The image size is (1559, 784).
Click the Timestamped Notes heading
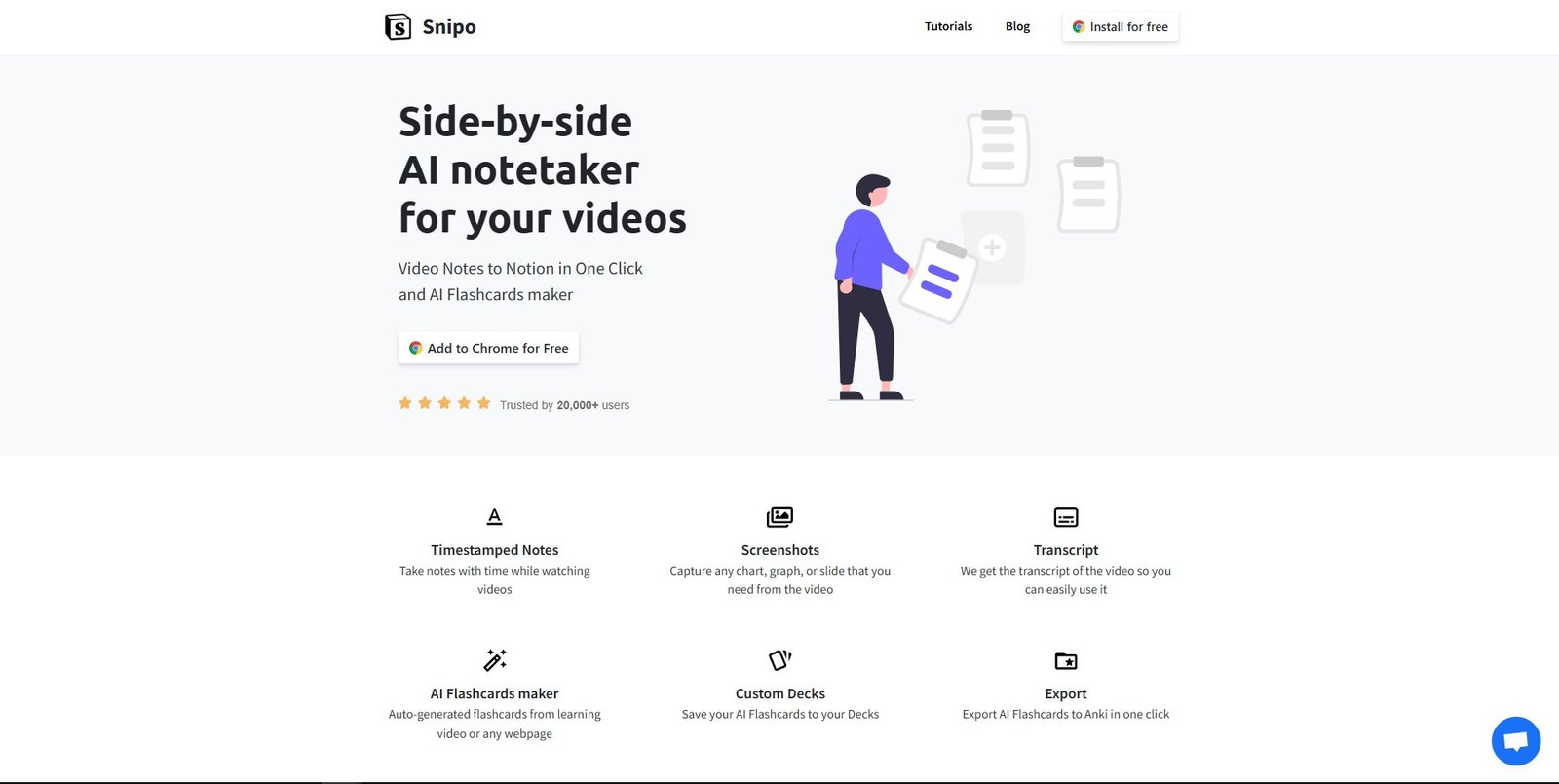[x=495, y=550]
